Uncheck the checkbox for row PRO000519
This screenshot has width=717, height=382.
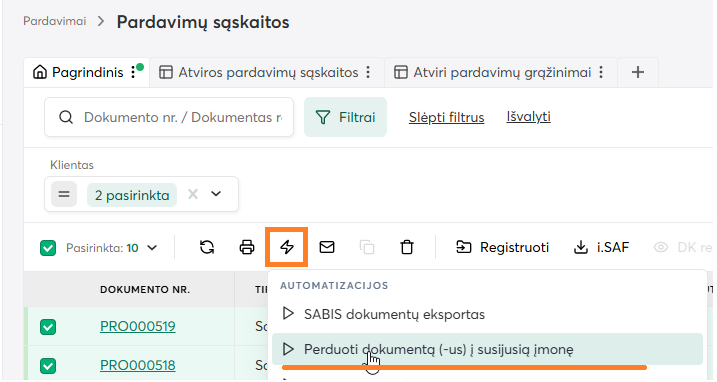[x=48, y=327]
